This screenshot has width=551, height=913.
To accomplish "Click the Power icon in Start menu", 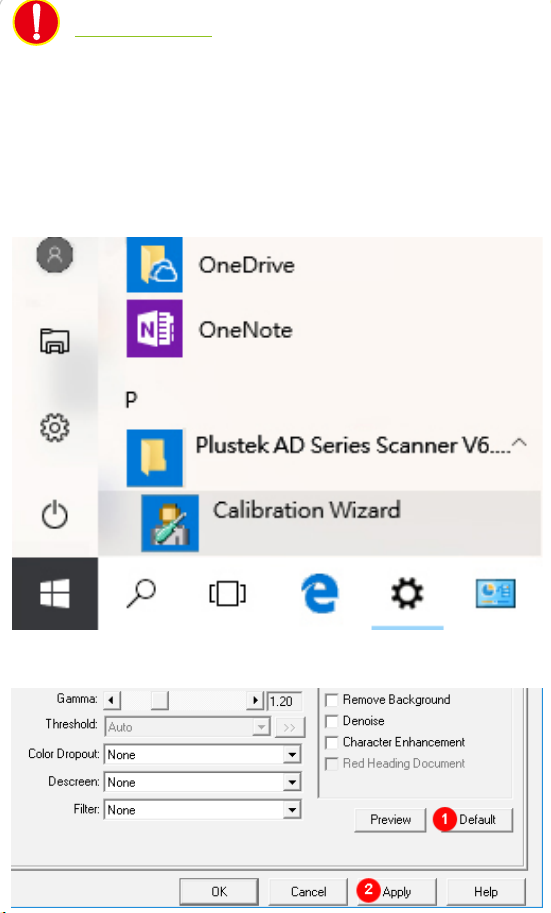I will coord(55,515).
